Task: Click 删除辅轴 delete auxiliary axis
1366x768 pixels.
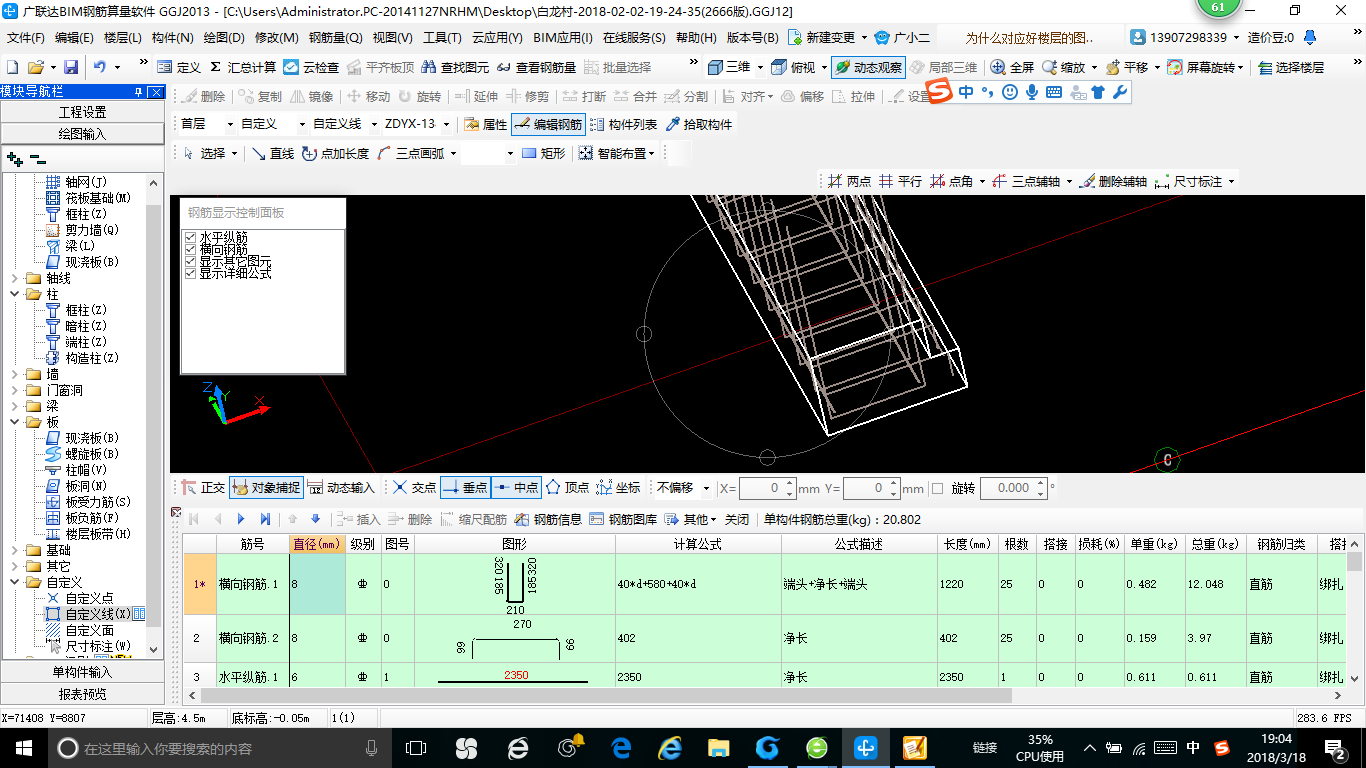Action: 1113,181
